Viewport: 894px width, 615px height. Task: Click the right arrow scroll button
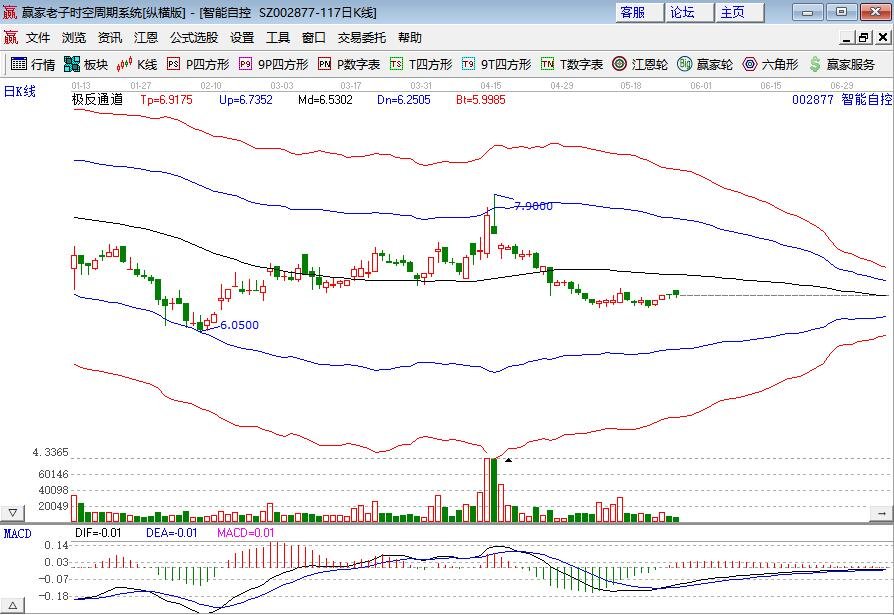click(881, 513)
